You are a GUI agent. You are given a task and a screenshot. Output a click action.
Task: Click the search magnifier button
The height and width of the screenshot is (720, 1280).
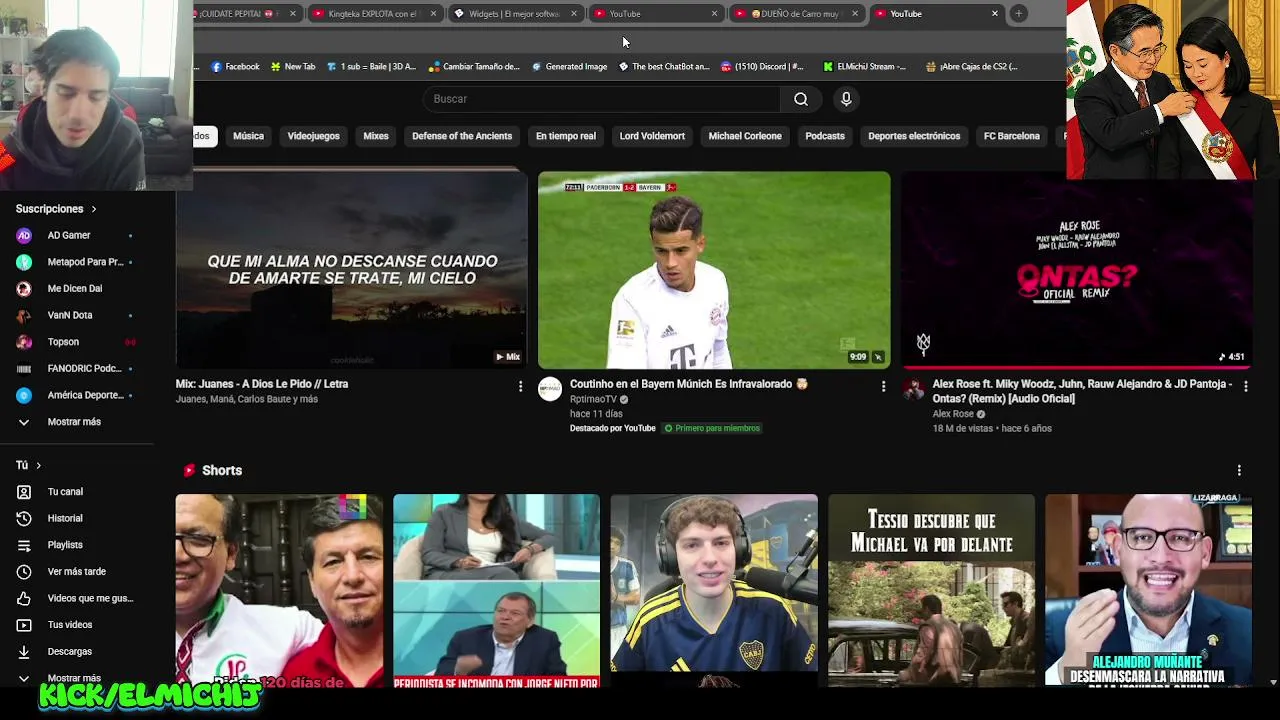pos(801,99)
